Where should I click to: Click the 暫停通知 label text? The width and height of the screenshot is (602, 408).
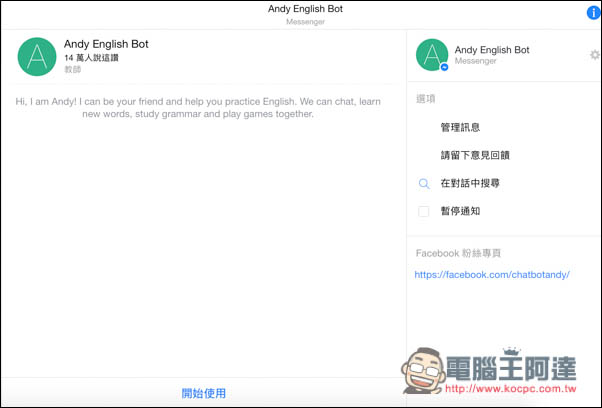coord(460,211)
